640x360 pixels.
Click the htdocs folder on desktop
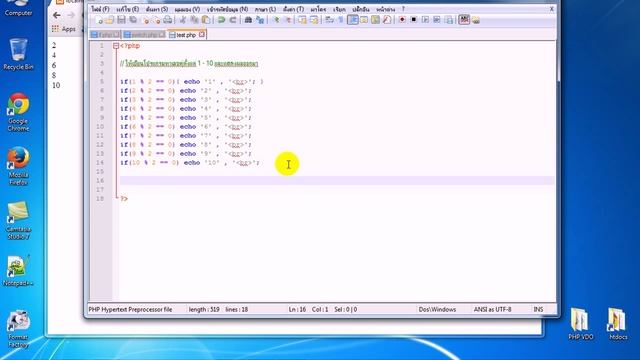(x=618, y=324)
